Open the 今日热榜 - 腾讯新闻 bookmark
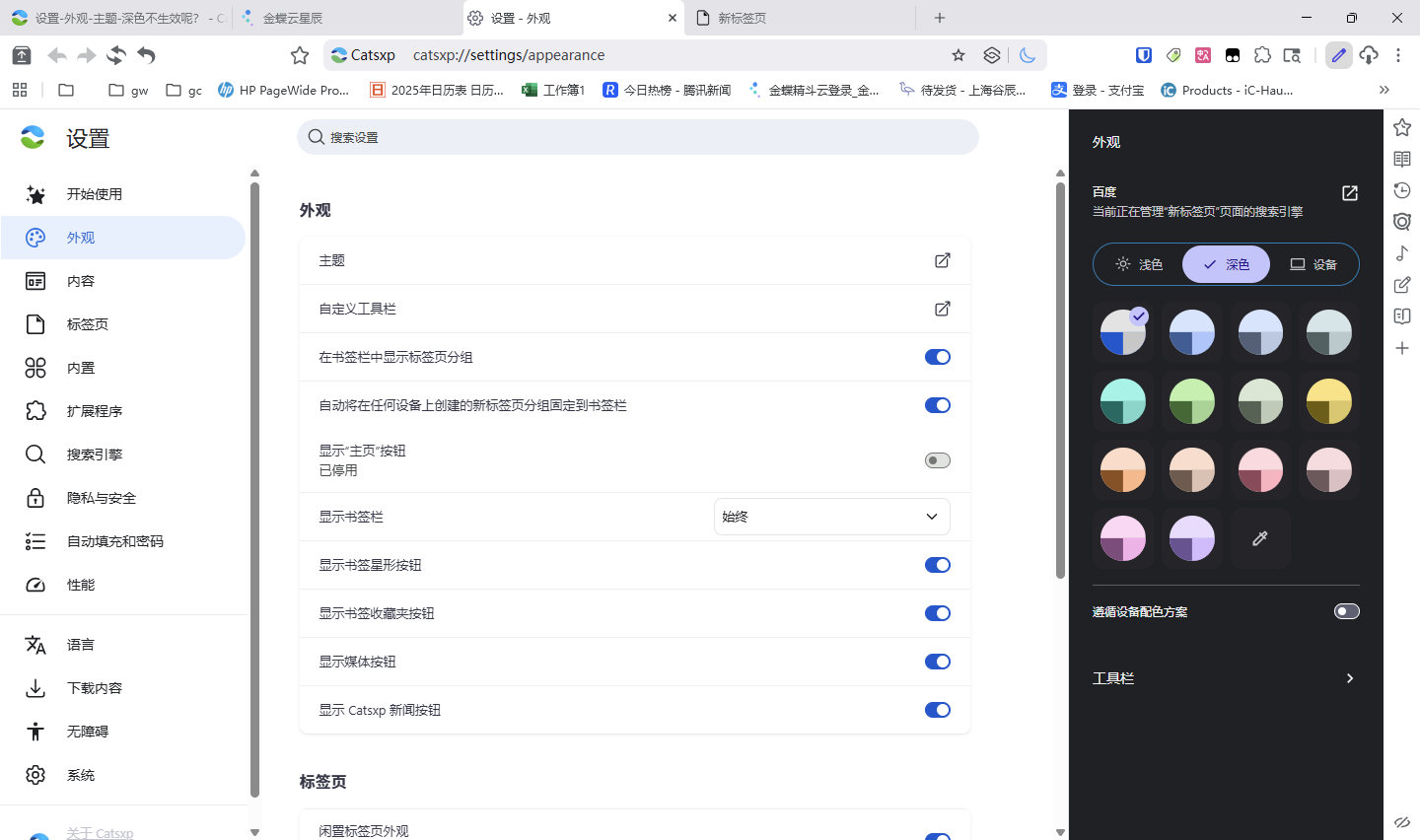1420x840 pixels. click(668, 90)
